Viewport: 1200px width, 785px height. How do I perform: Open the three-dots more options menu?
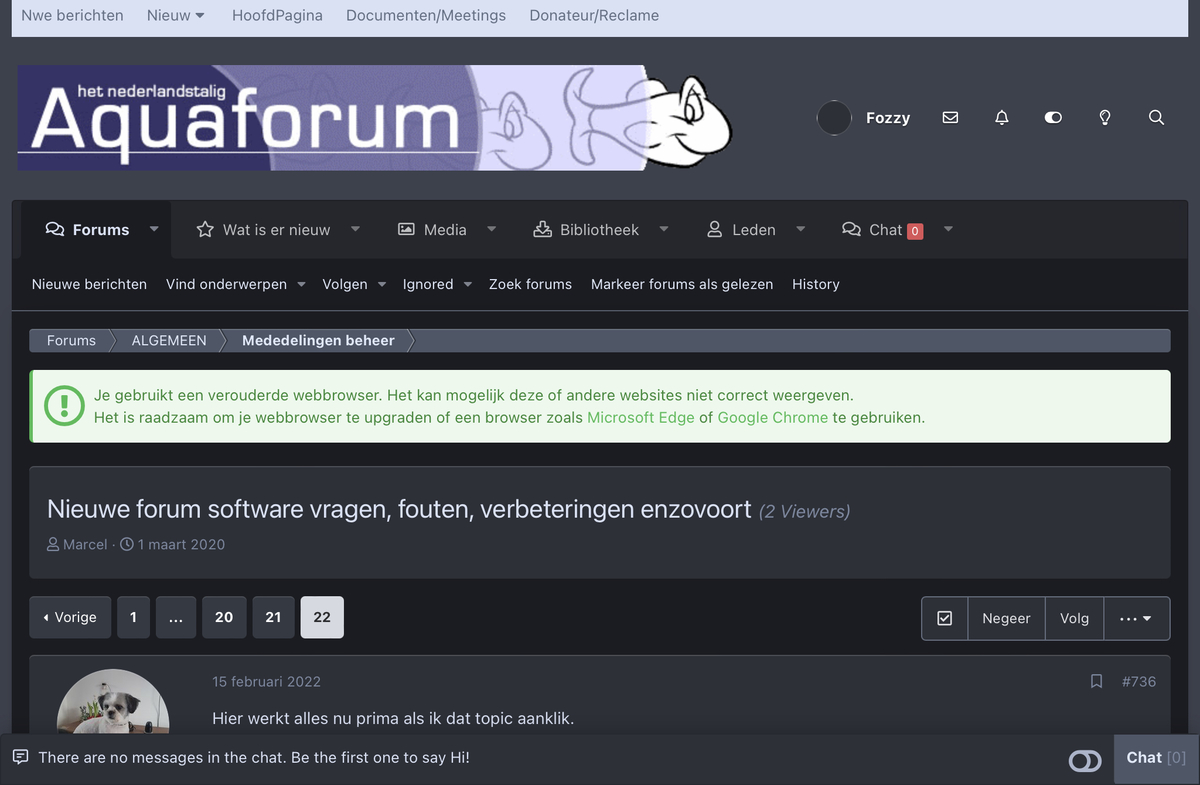pyautogui.click(x=1136, y=619)
